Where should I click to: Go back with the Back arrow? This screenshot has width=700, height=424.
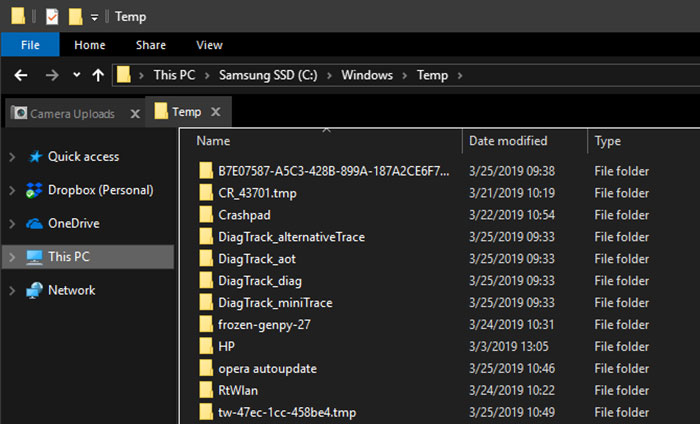[x=23, y=75]
